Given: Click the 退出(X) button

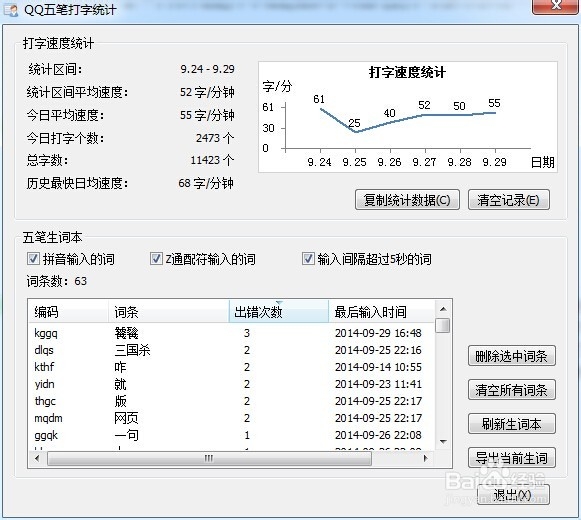Looking at the screenshot, I should (x=513, y=495).
